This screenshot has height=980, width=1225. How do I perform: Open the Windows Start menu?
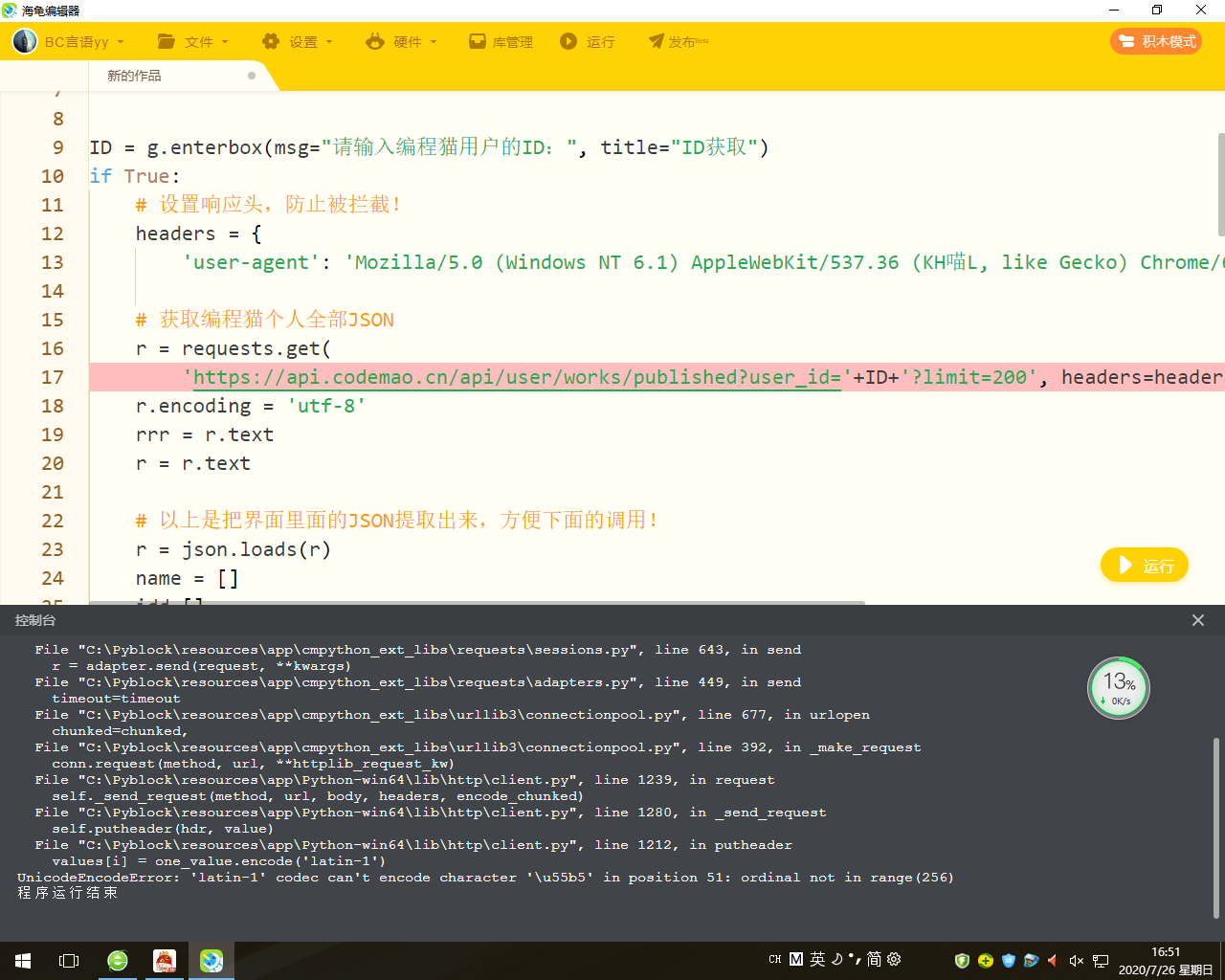(x=23, y=960)
